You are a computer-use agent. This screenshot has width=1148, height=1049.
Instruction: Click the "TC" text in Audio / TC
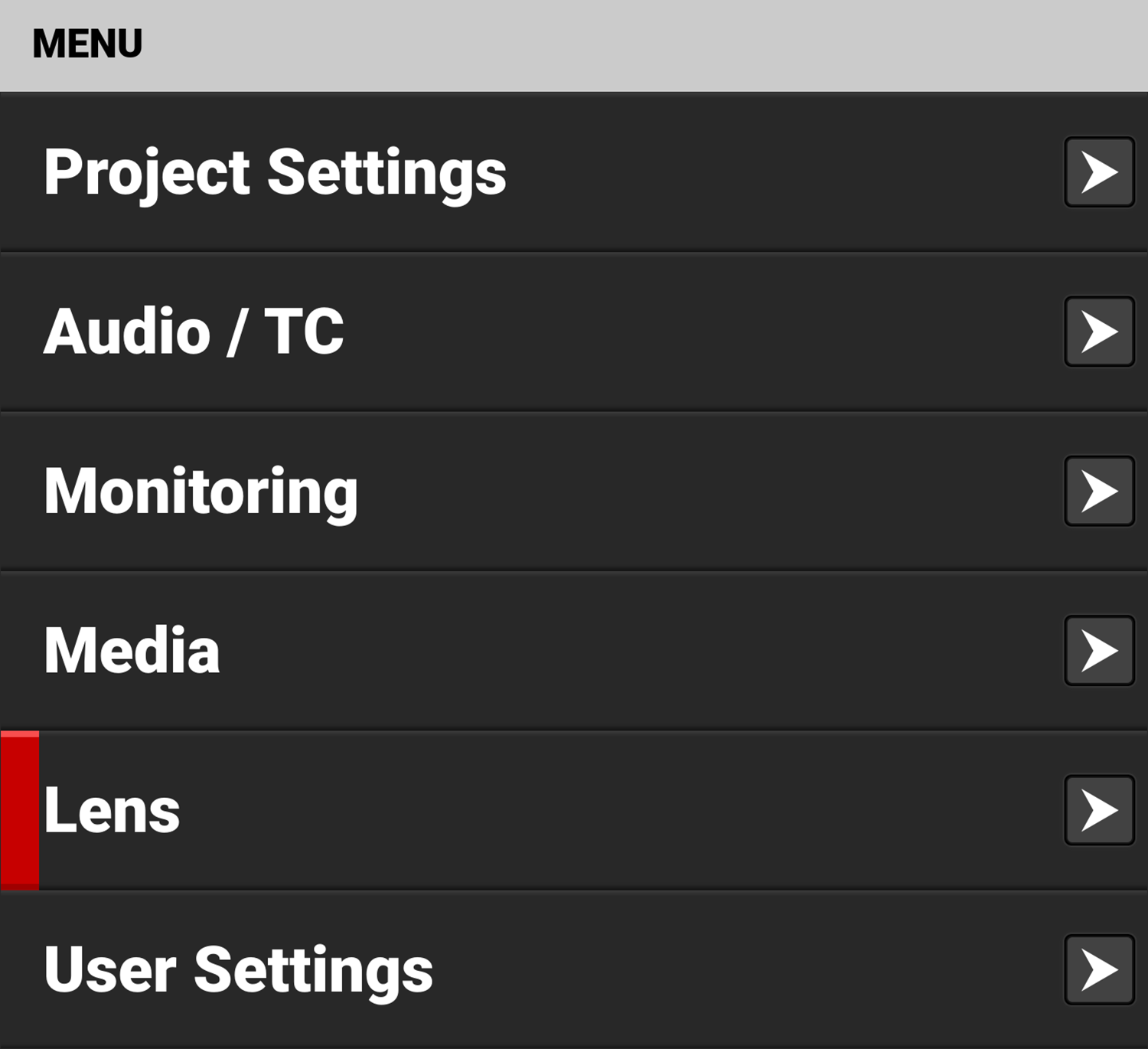304,332
